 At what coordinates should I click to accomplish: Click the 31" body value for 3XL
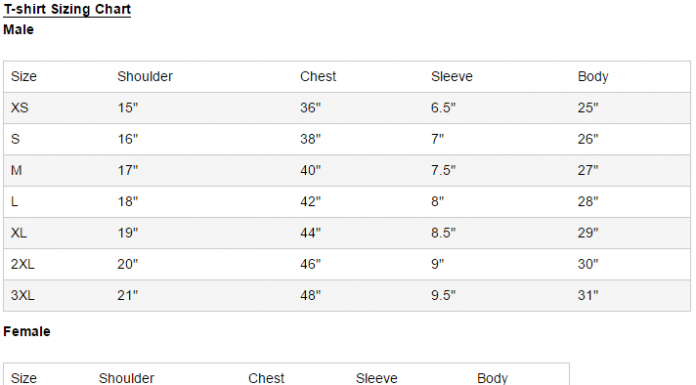click(x=588, y=295)
